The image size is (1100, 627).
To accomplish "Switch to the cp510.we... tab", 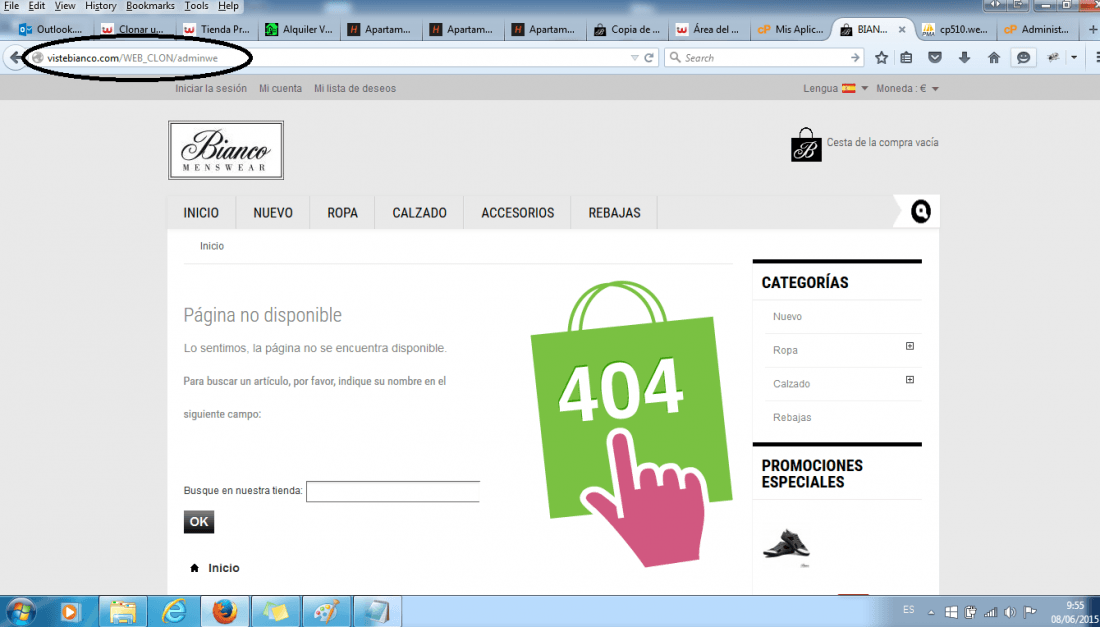I will pyautogui.click(x=955, y=29).
